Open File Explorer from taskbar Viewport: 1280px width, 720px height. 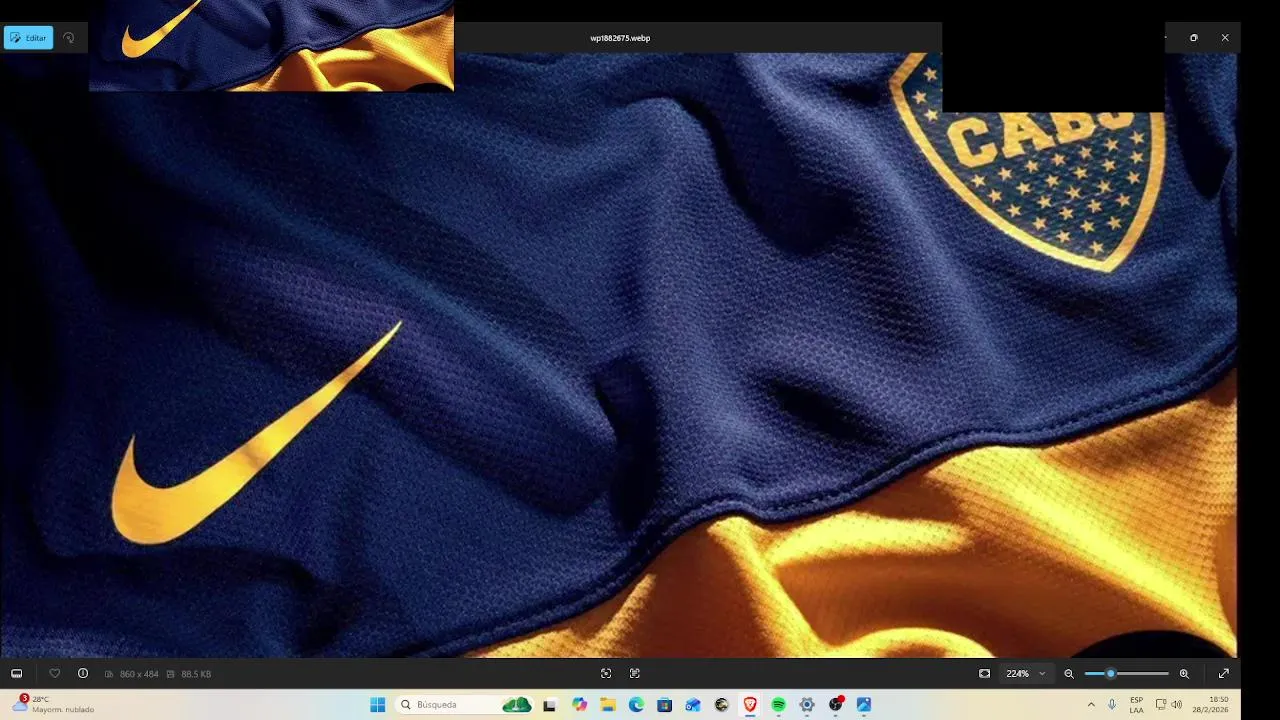click(x=608, y=705)
